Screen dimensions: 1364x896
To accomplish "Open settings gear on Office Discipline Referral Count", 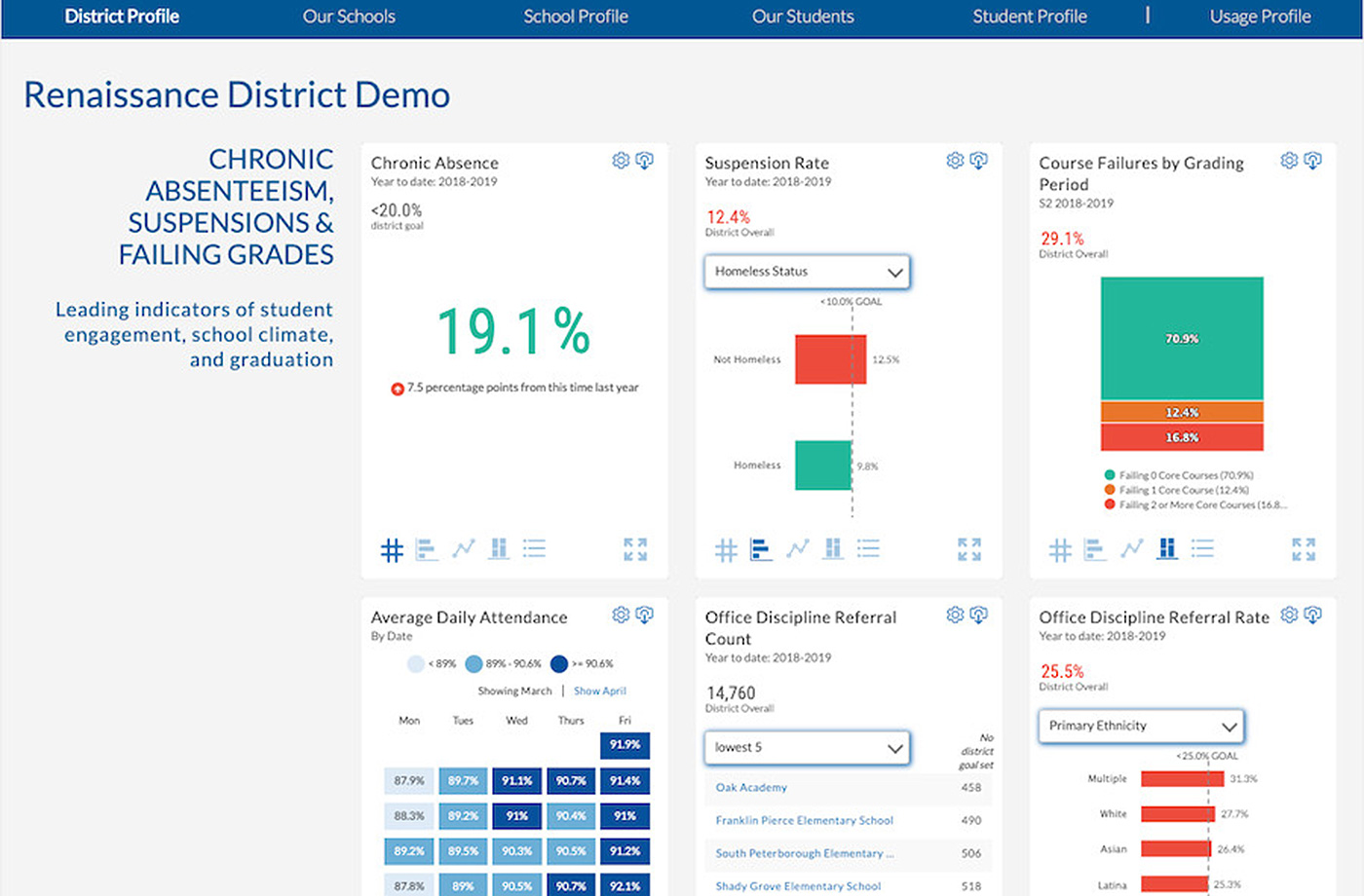I will click(955, 615).
